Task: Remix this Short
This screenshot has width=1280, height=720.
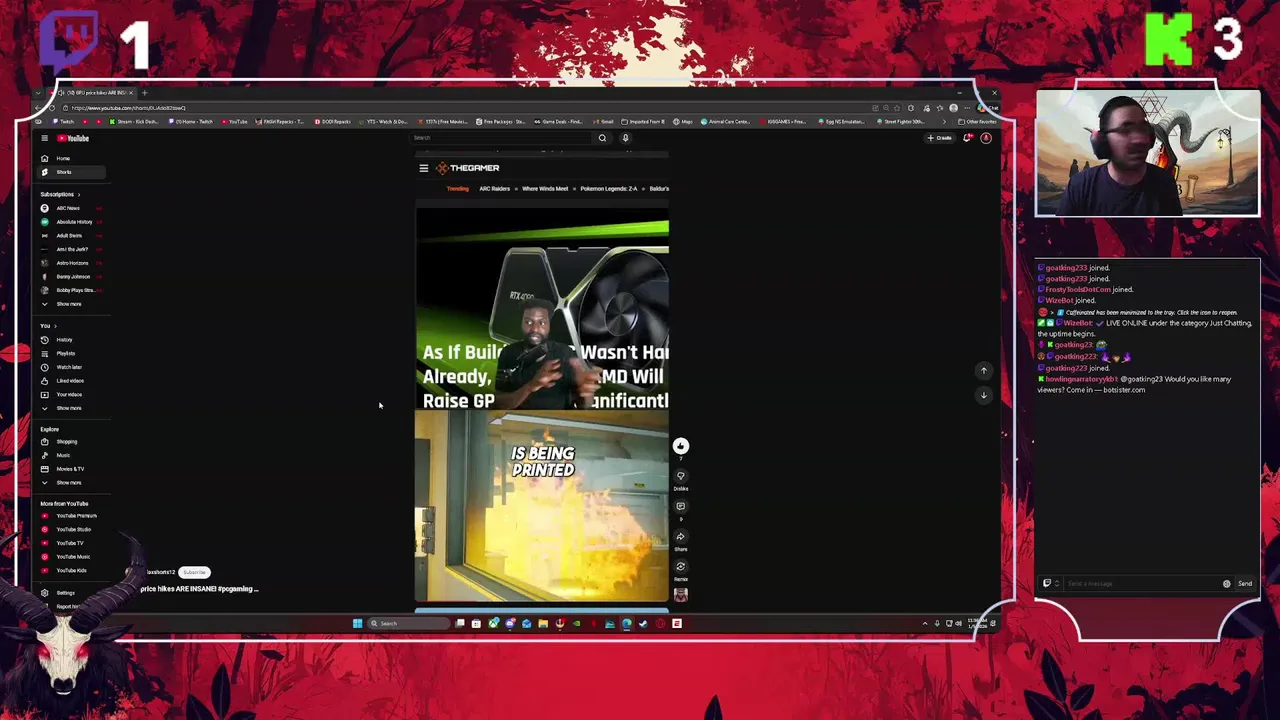Action: point(680,567)
